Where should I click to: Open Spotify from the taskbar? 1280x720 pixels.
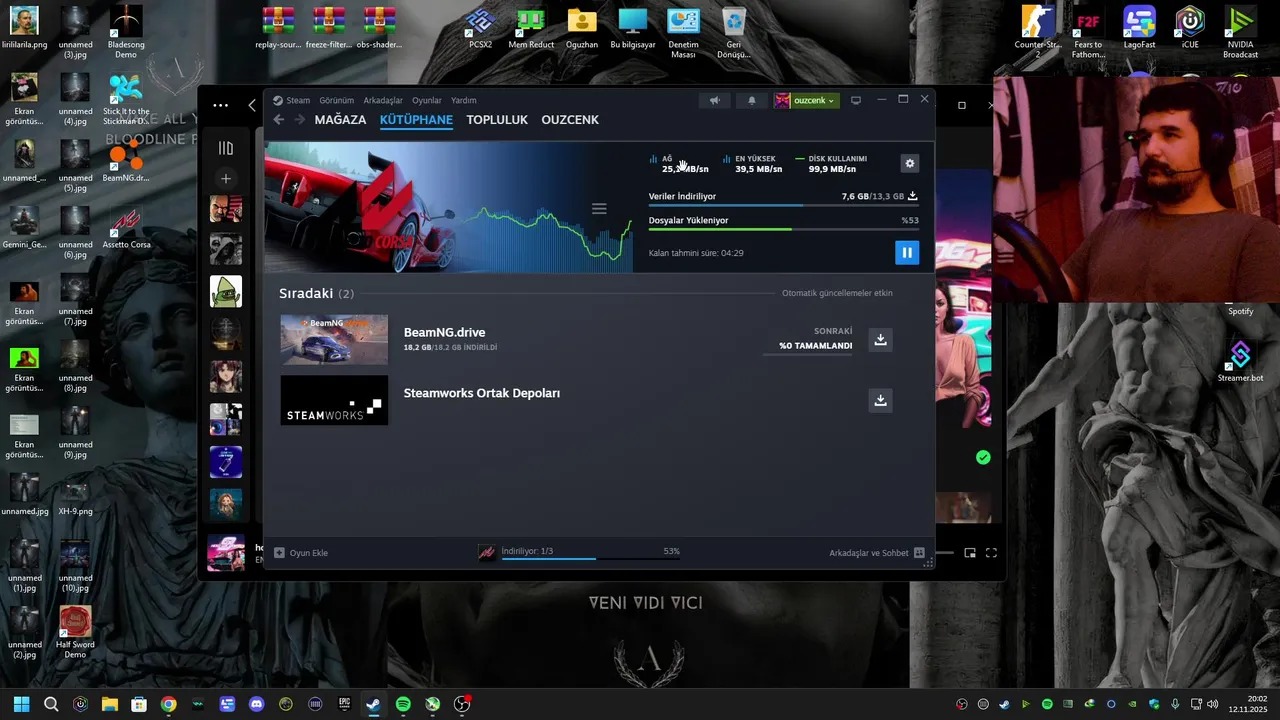(403, 704)
